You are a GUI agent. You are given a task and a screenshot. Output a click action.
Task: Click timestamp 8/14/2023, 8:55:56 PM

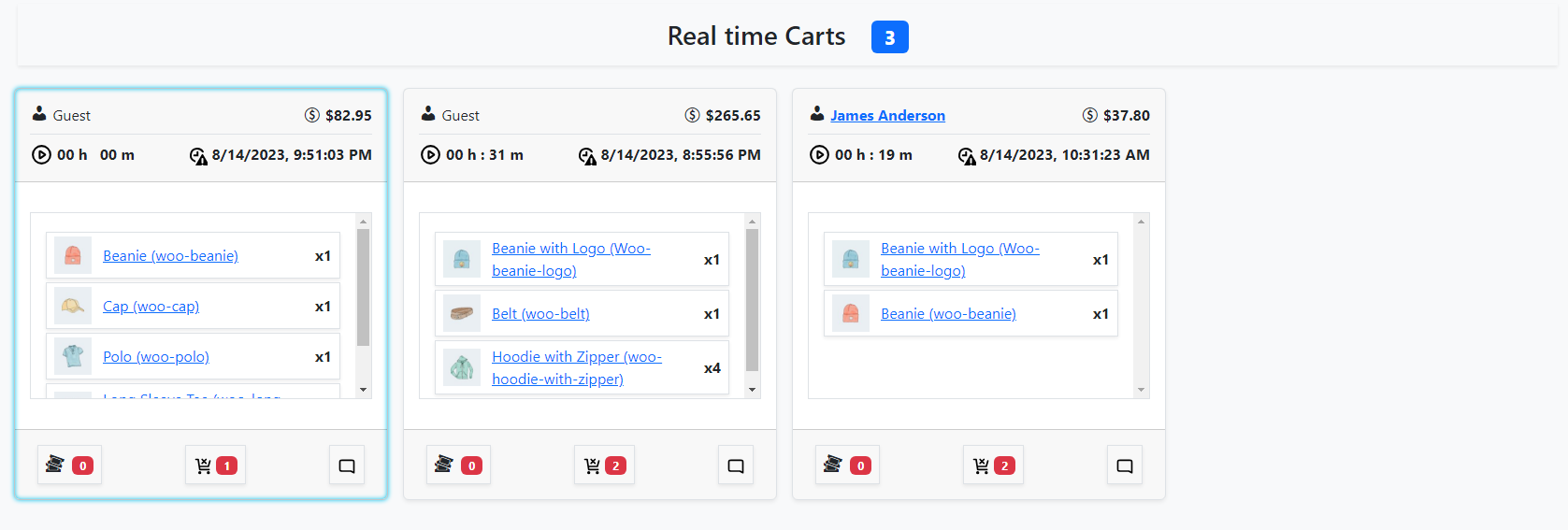pos(681,155)
